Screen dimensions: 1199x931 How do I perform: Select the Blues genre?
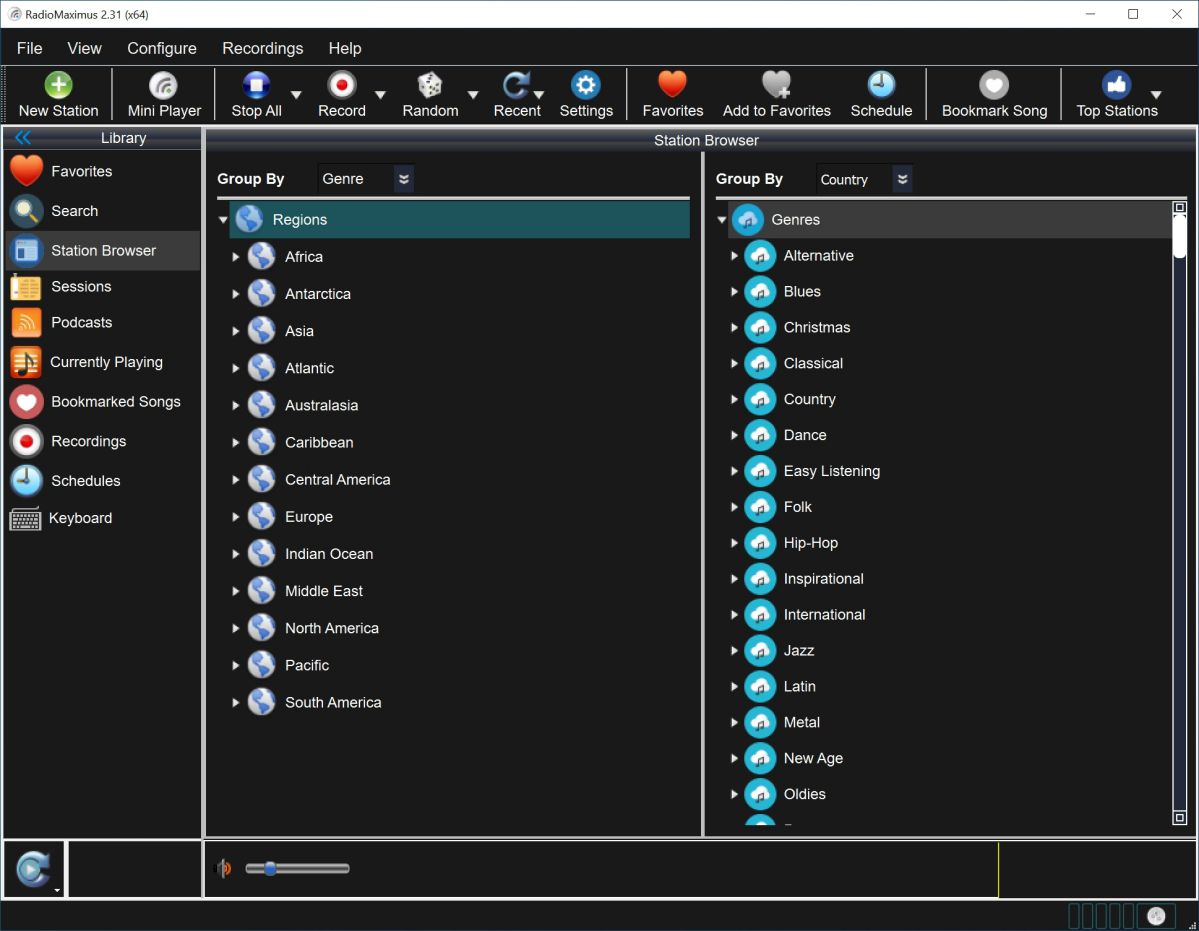(x=801, y=291)
